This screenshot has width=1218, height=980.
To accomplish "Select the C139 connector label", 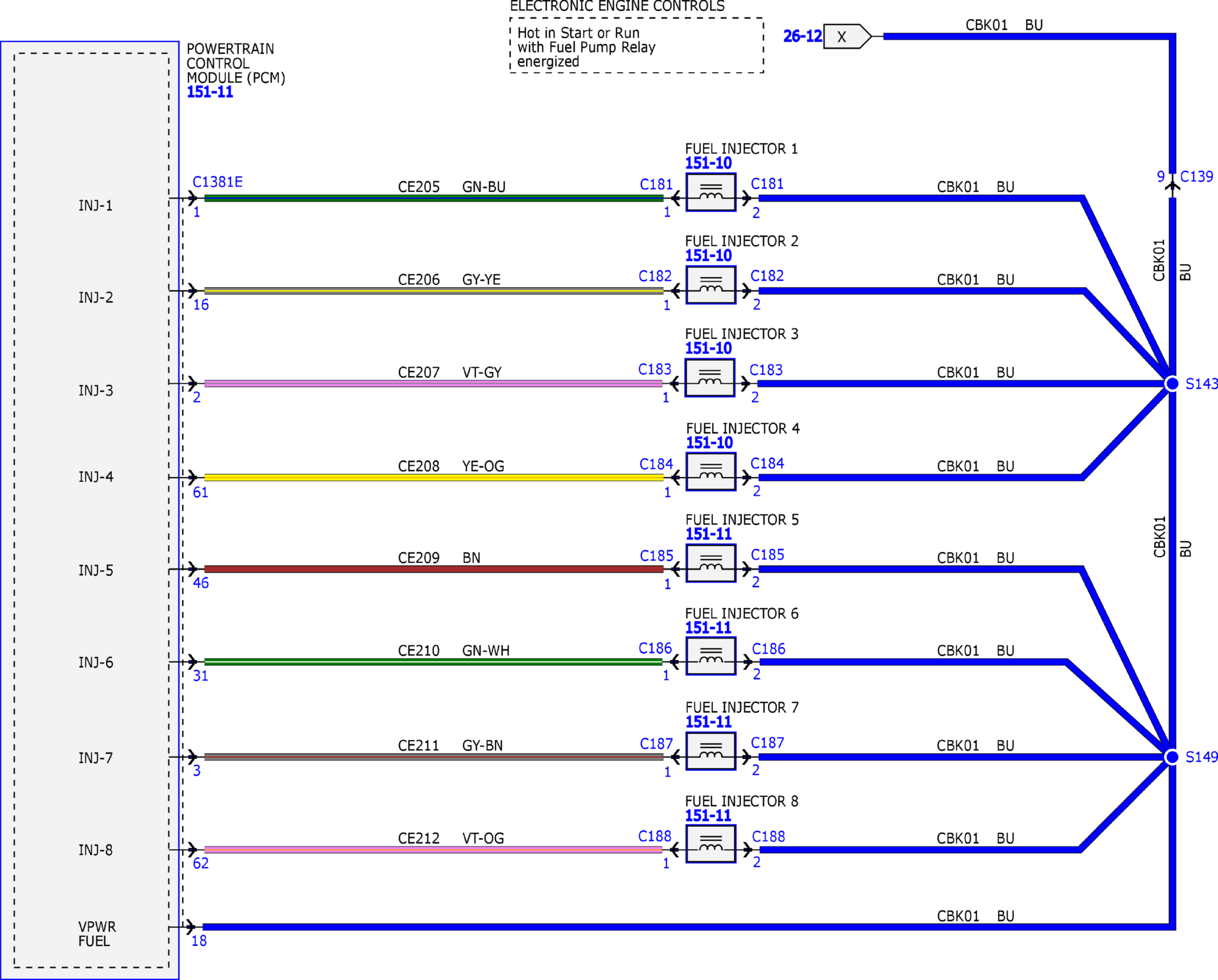I will 1197,177.
